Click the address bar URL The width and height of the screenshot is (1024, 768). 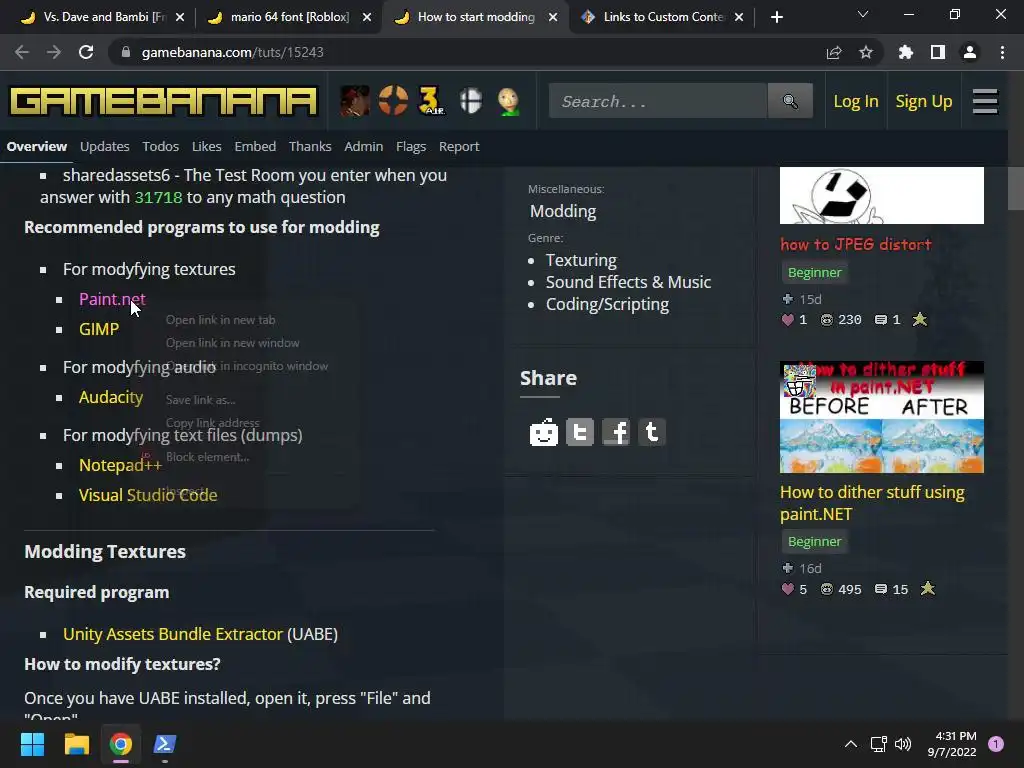tap(232, 52)
